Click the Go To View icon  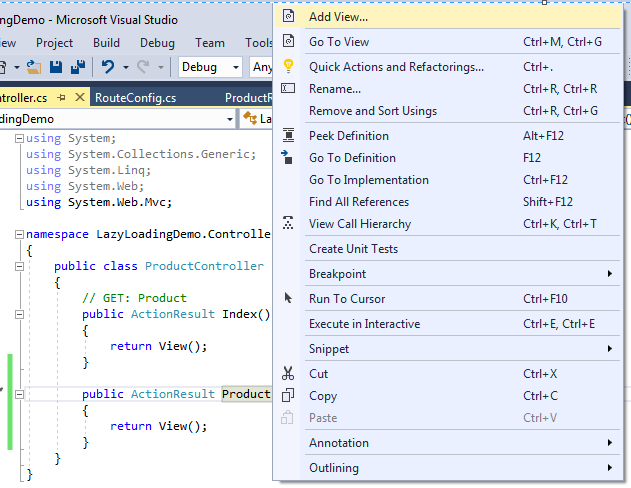289,41
